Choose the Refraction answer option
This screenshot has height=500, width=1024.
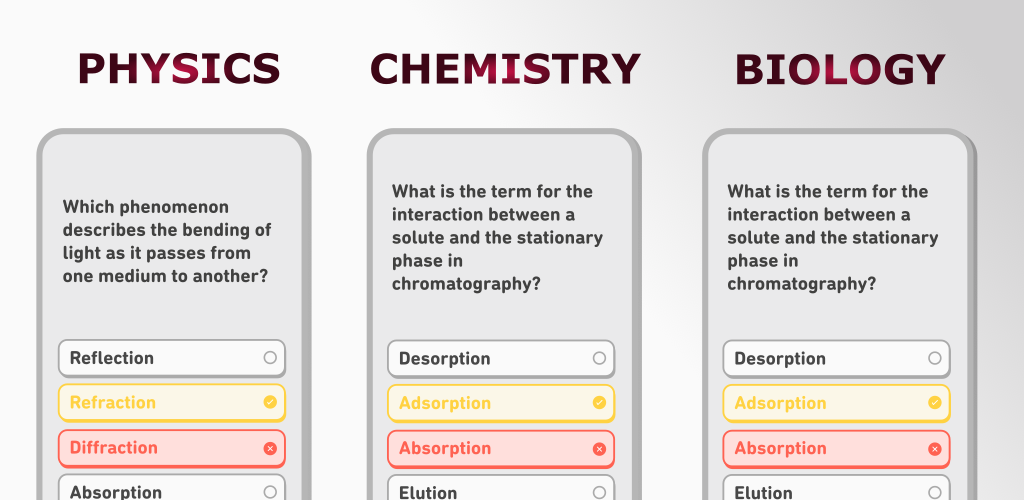point(172,403)
